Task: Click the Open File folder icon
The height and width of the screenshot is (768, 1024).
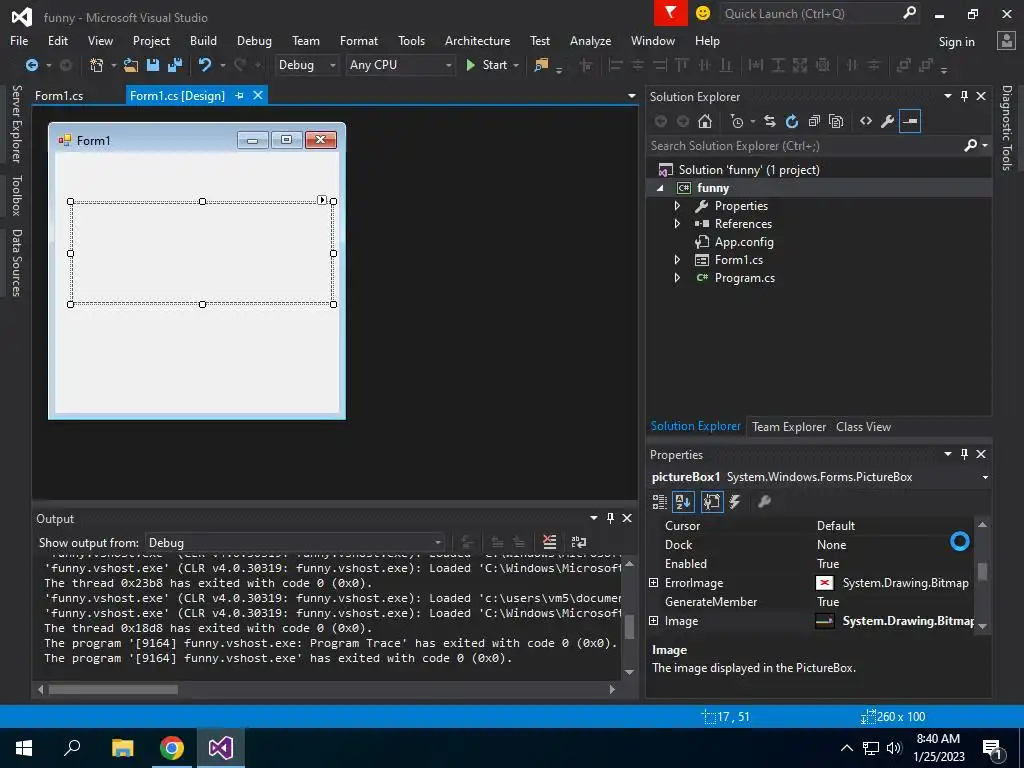Action: [131, 65]
